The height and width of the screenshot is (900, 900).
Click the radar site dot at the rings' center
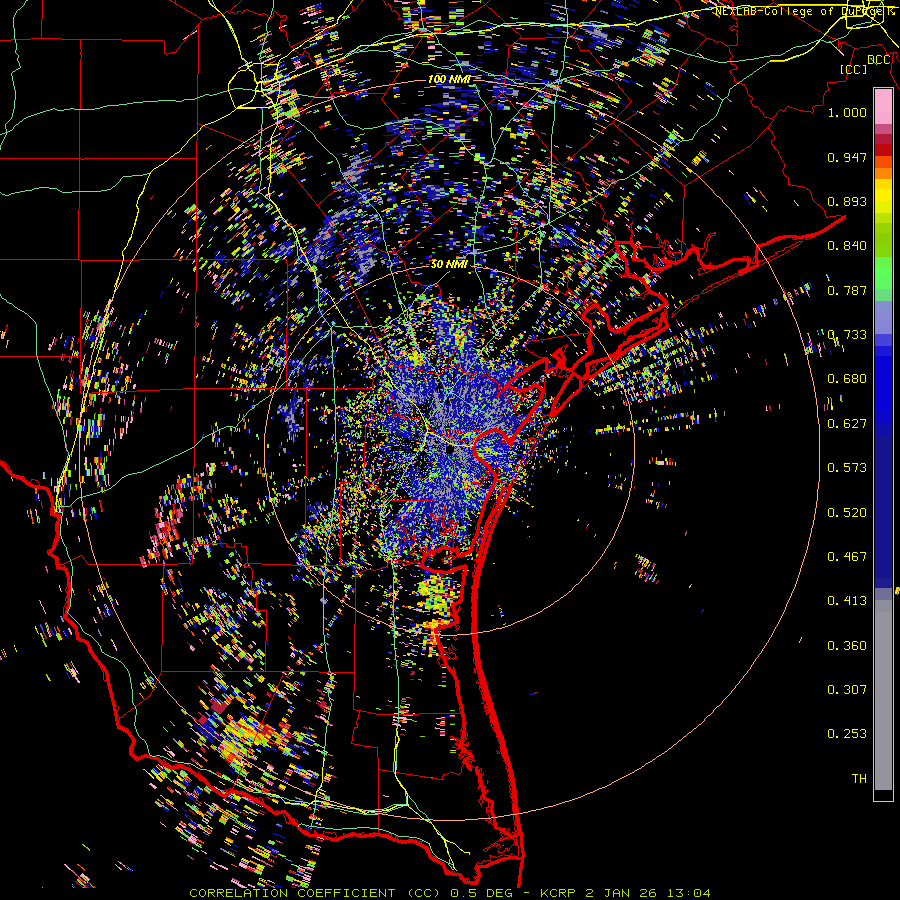450,450
